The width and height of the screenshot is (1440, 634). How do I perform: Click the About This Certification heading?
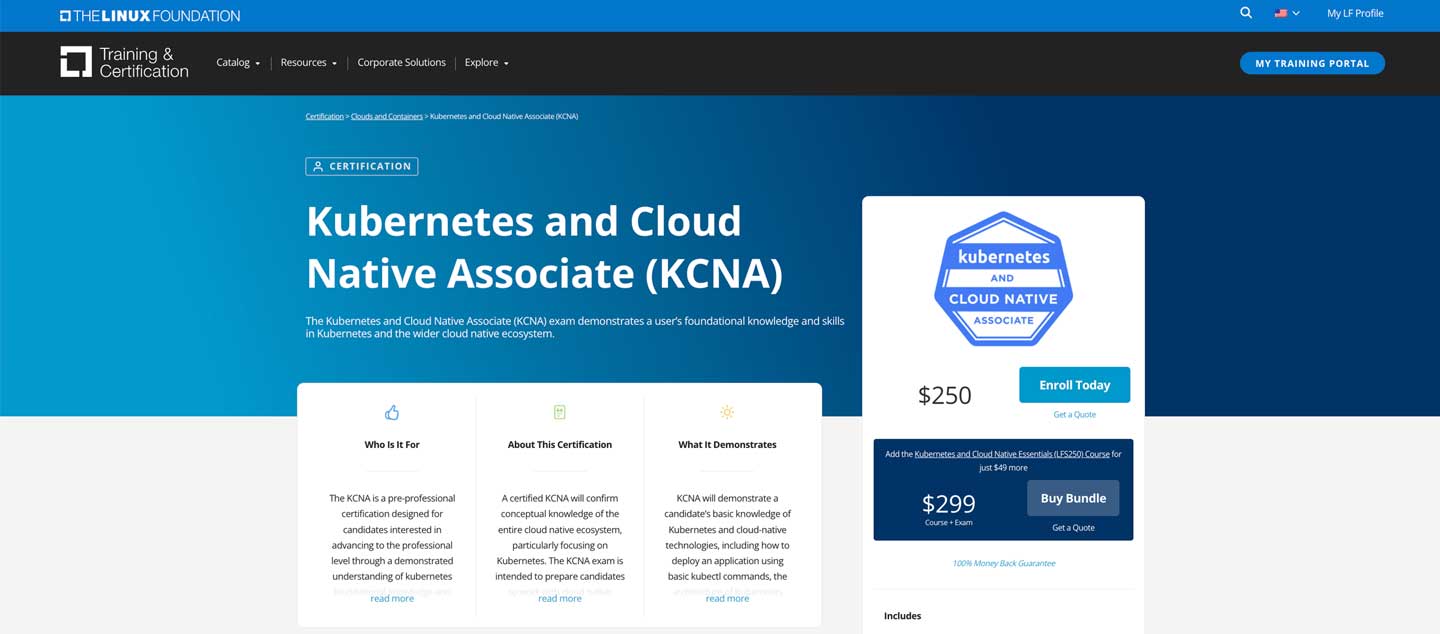(x=560, y=444)
